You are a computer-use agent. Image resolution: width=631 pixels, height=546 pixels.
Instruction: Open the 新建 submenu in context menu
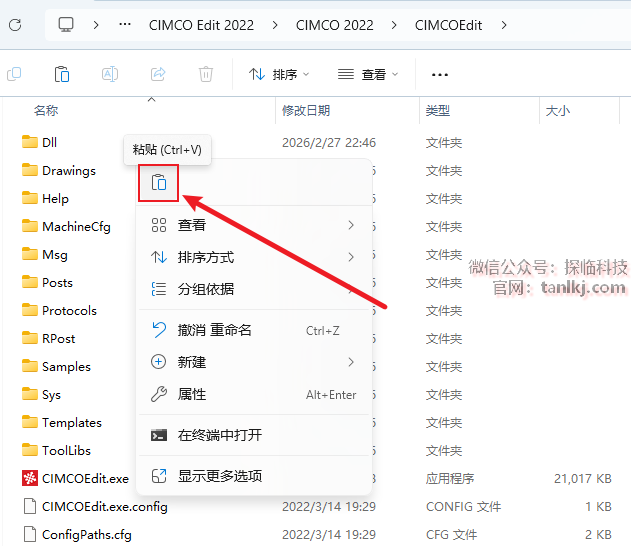[x=254, y=362]
